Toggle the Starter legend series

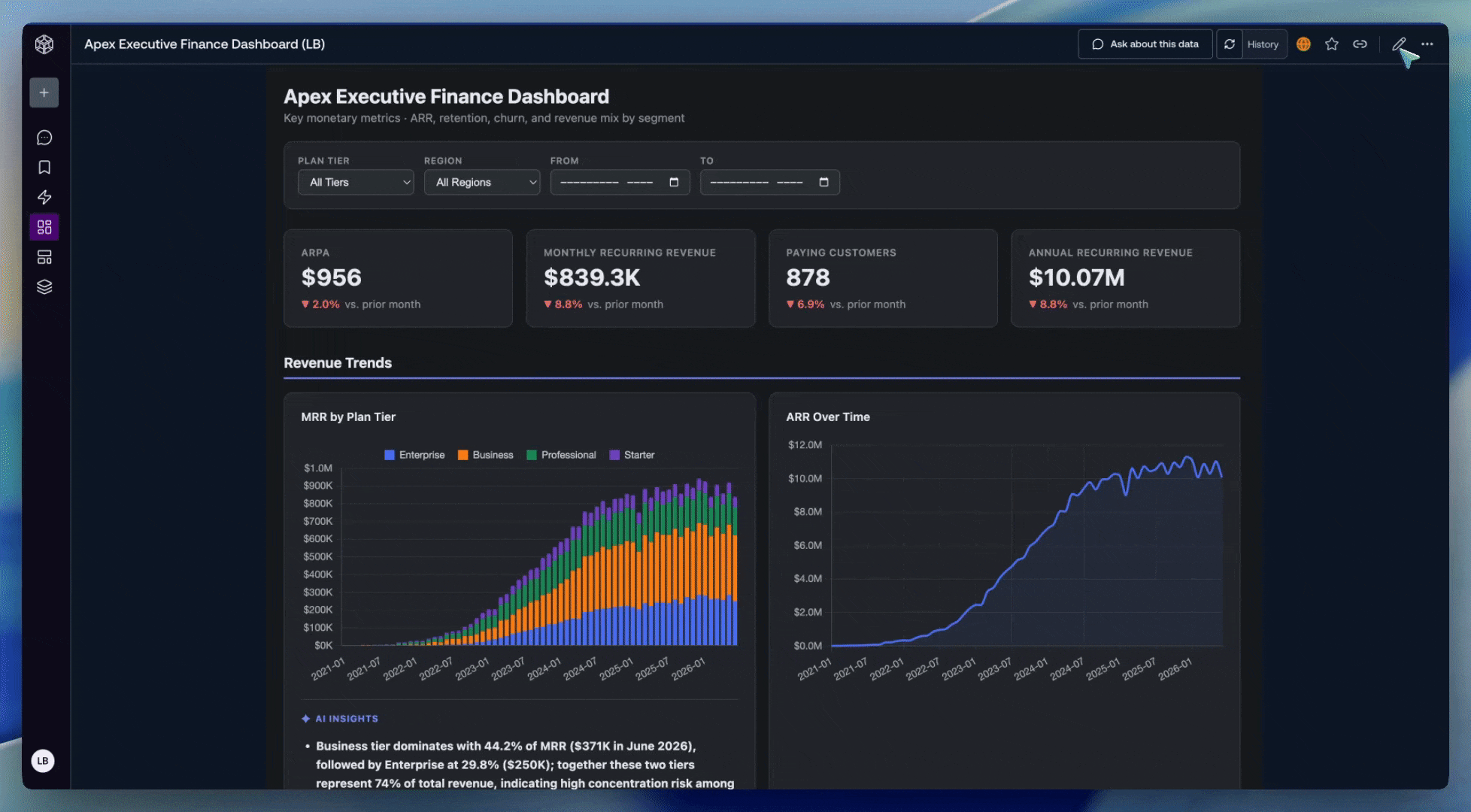click(x=632, y=455)
